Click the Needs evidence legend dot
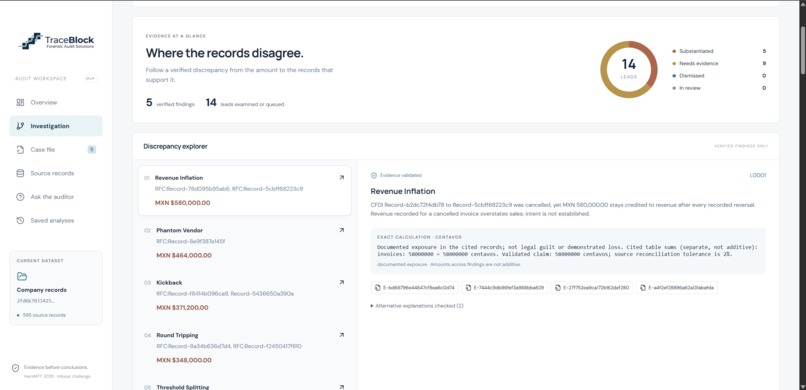806x390 pixels. 674,64
